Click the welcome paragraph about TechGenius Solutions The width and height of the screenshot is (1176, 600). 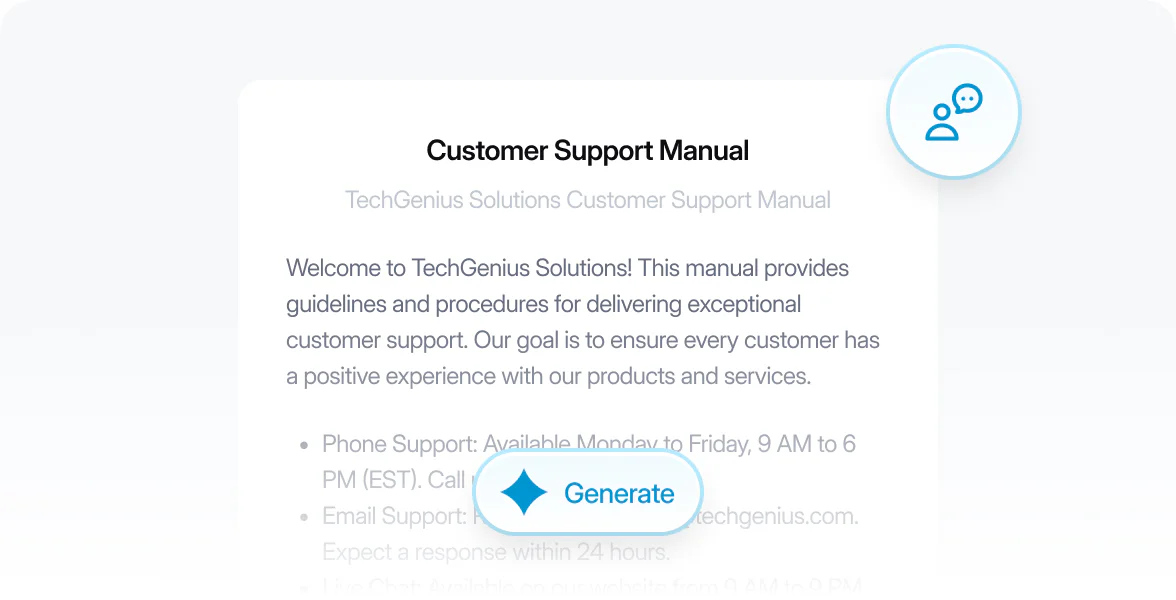[583, 322]
